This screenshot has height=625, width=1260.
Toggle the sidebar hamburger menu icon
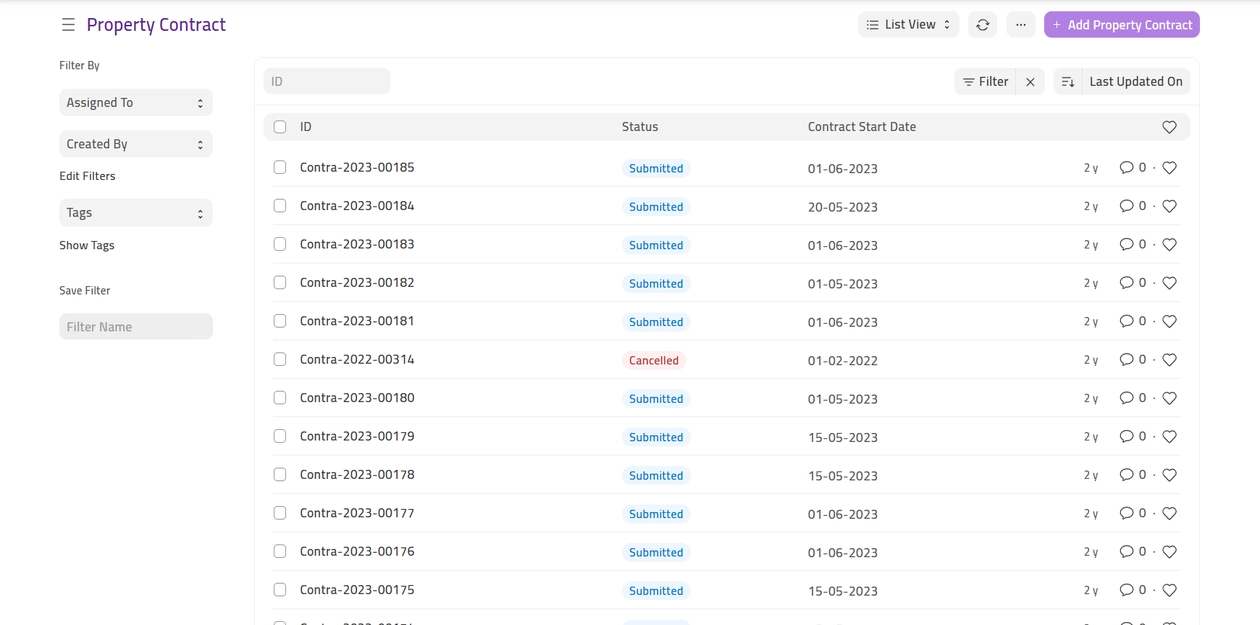coord(68,25)
